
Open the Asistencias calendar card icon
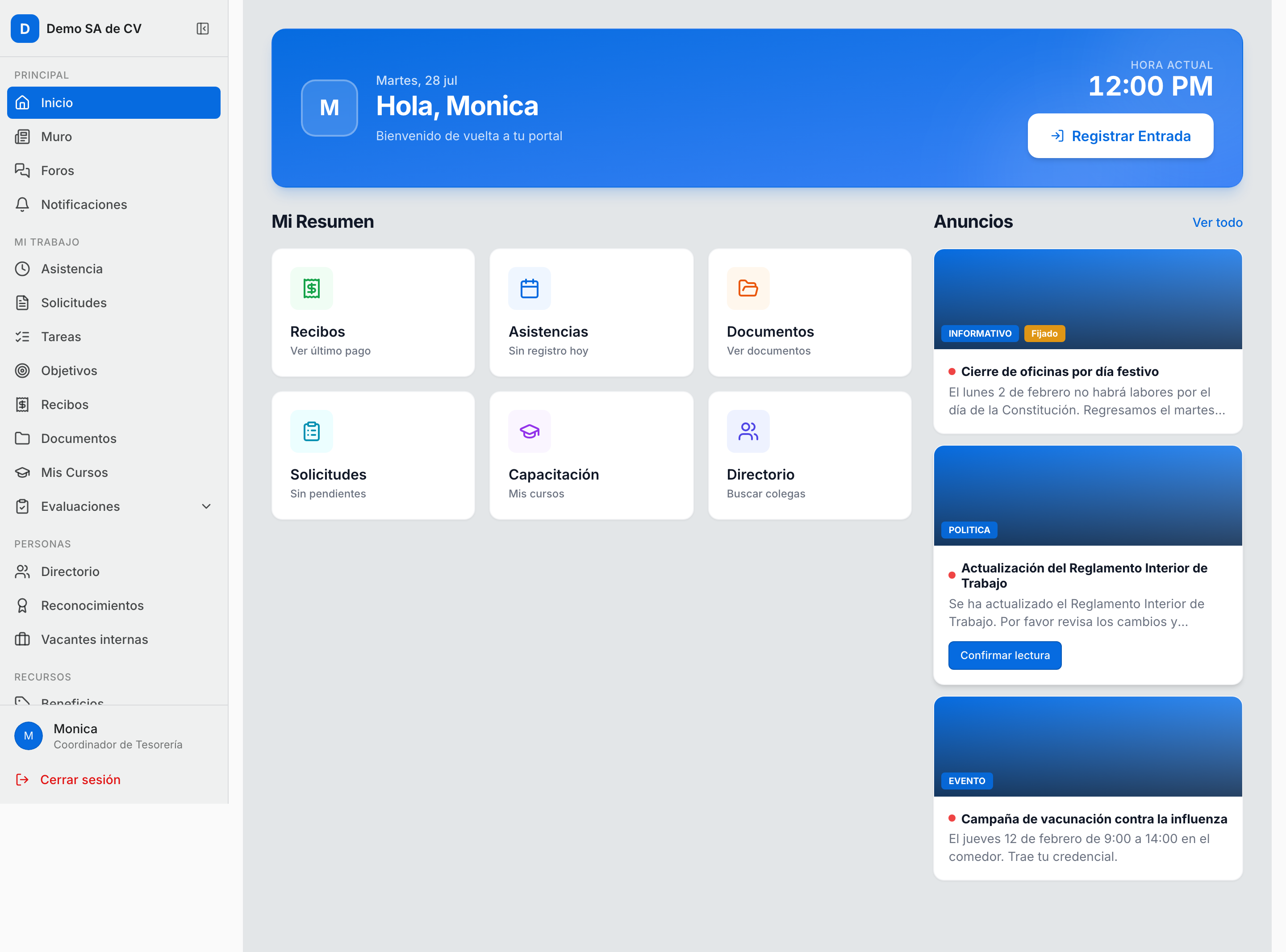[530, 288]
